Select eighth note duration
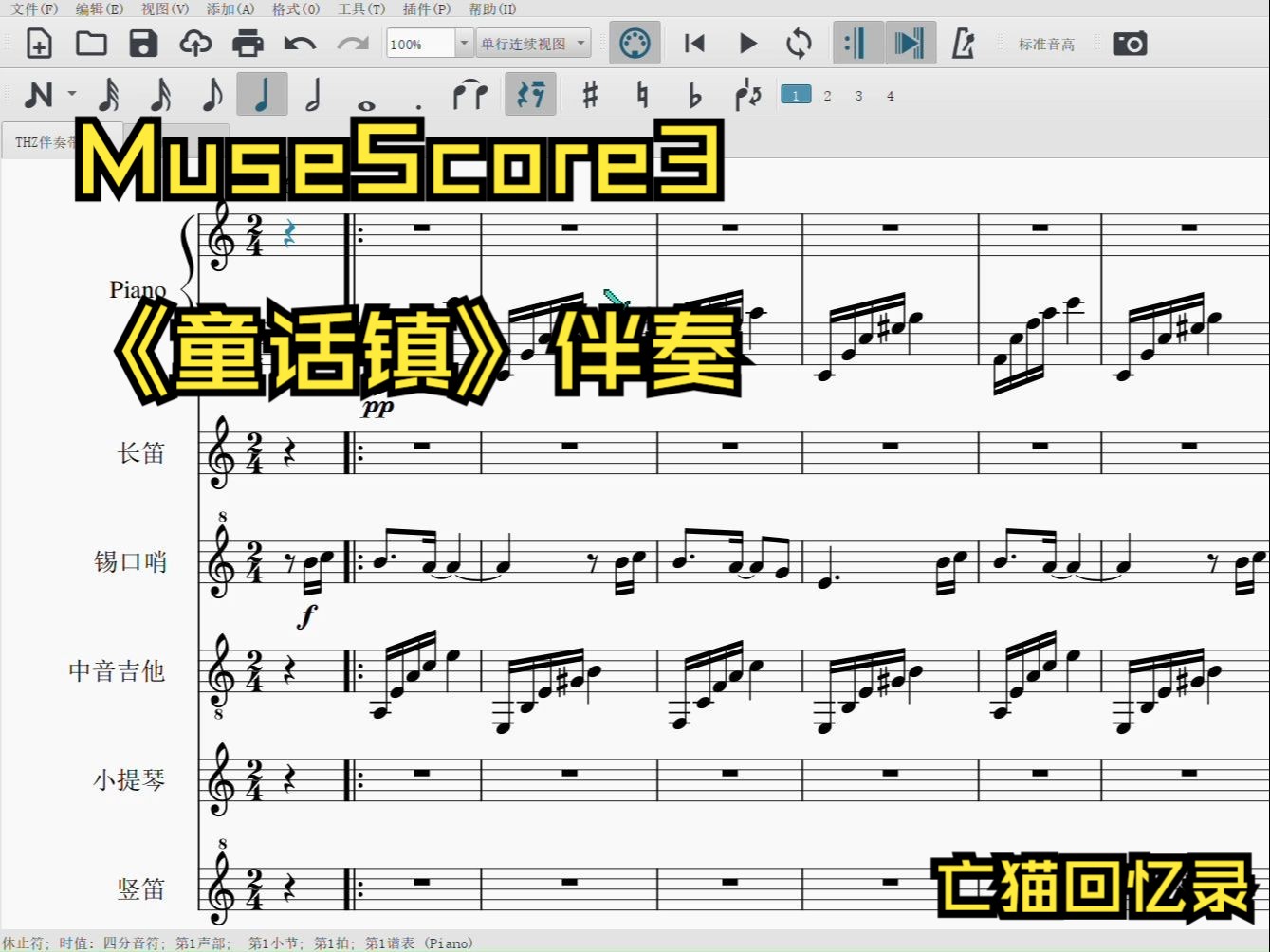This screenshot has width=1270, height=952. 212,95
